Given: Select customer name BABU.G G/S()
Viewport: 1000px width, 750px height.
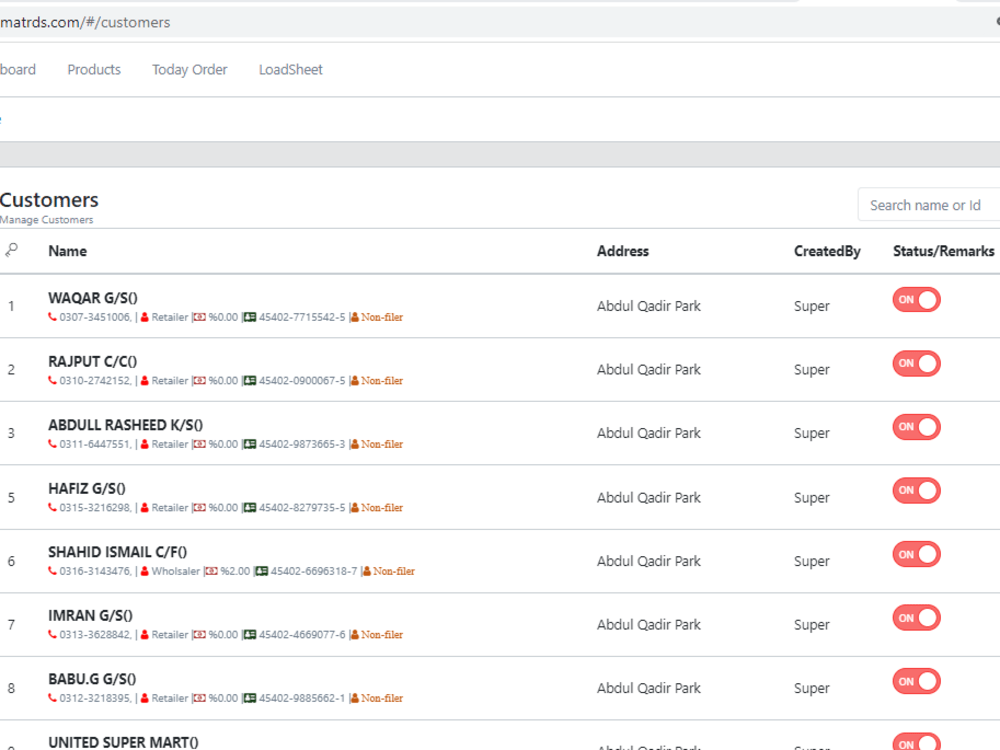Looking at the screenshot, I should 92,679.
